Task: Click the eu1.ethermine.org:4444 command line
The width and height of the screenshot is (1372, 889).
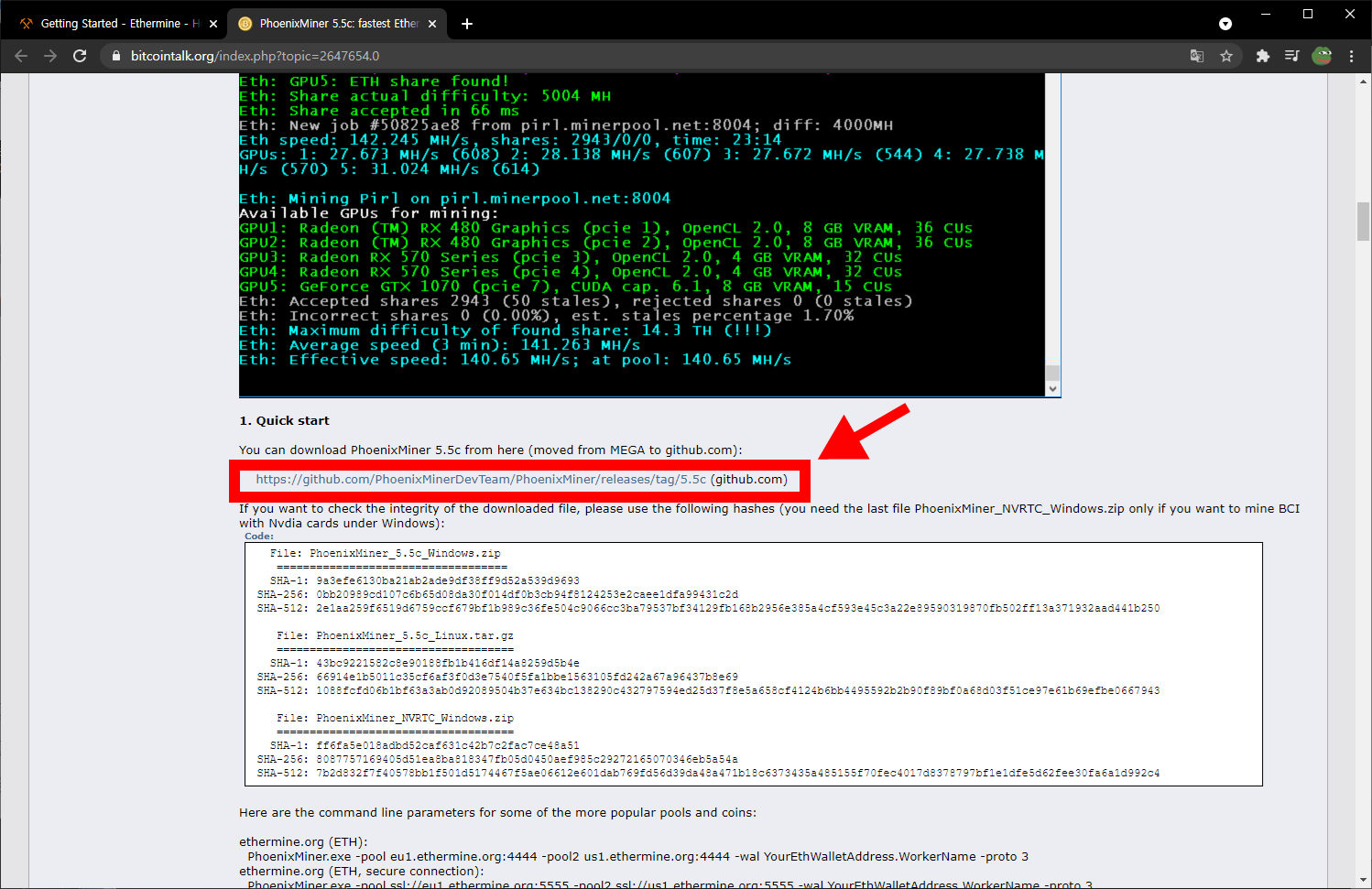Action: (637, 856)
